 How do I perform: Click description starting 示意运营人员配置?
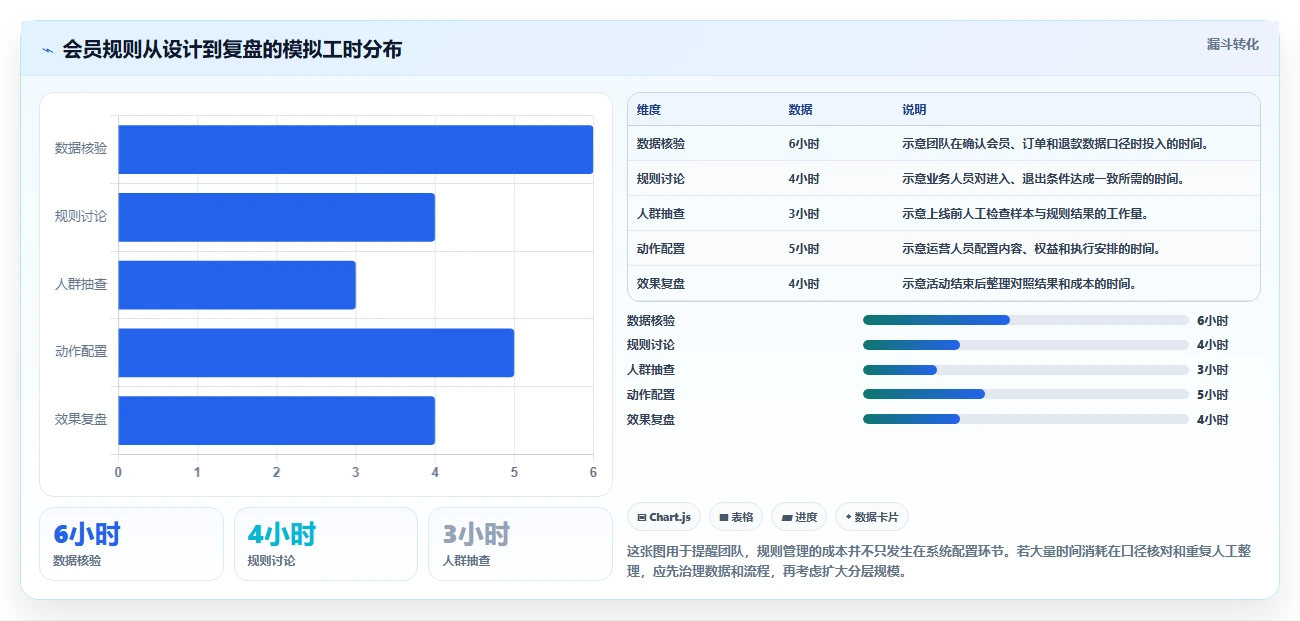point(1031,249)
